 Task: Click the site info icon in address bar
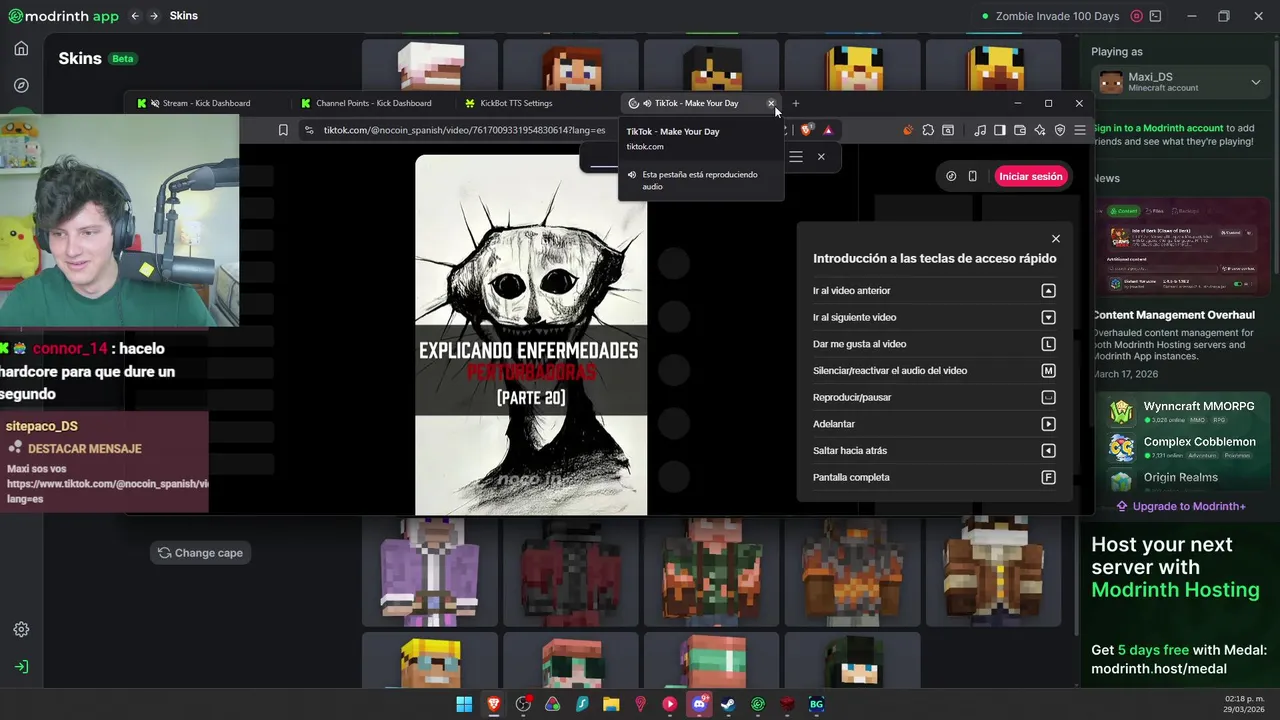309,130
